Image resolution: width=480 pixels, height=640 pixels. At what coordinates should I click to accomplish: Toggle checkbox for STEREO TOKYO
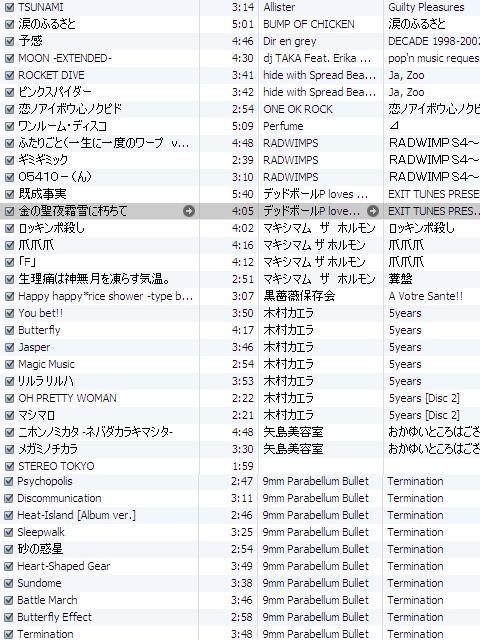9,466
